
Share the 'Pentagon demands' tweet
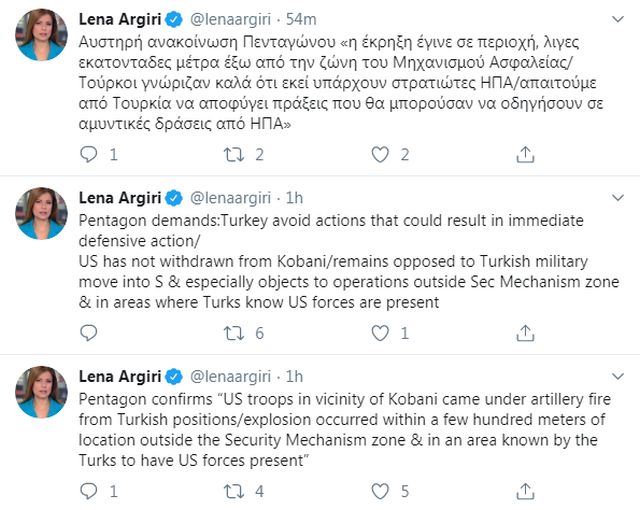[x=525, y=333]
